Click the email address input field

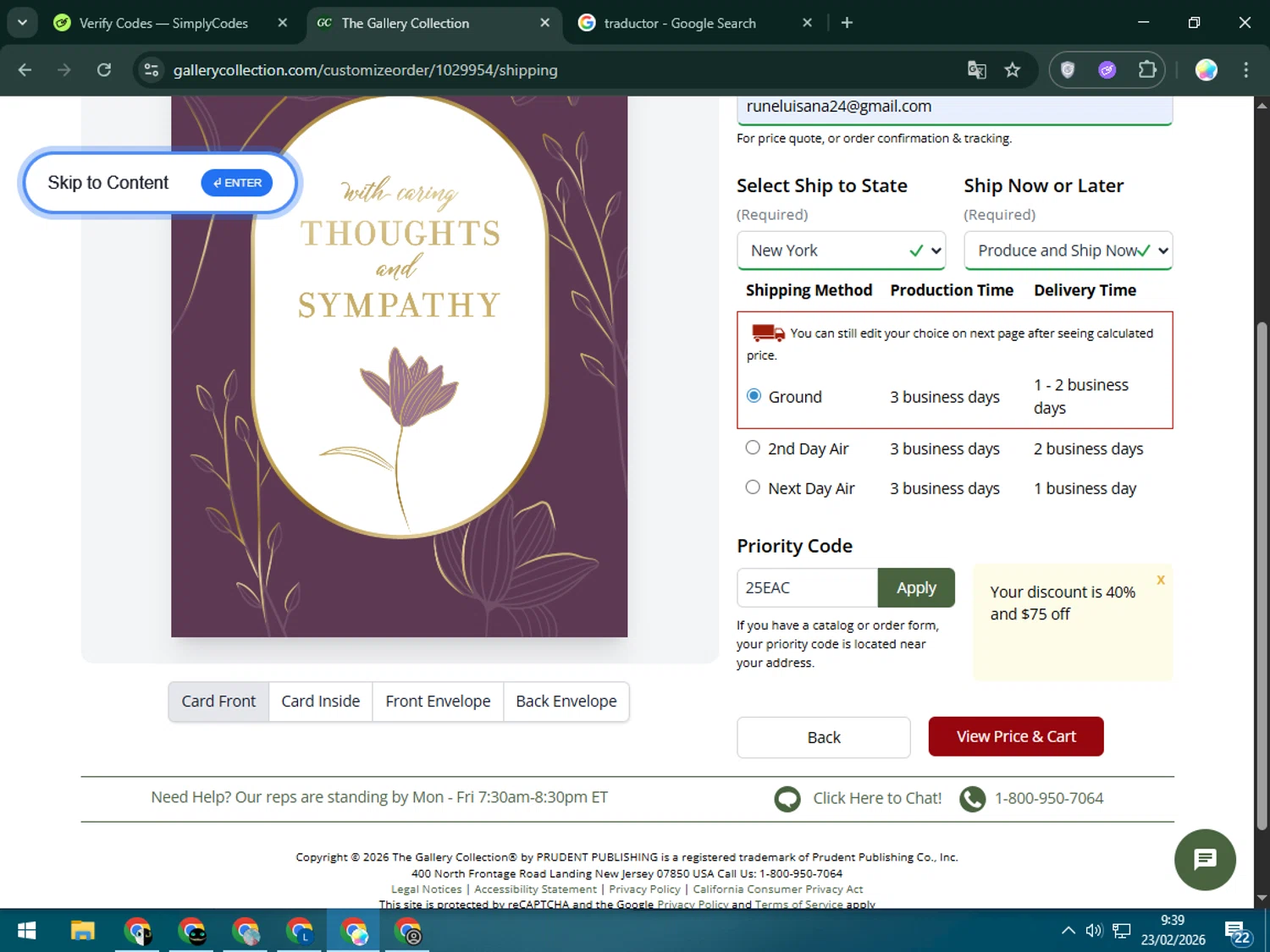954,108
